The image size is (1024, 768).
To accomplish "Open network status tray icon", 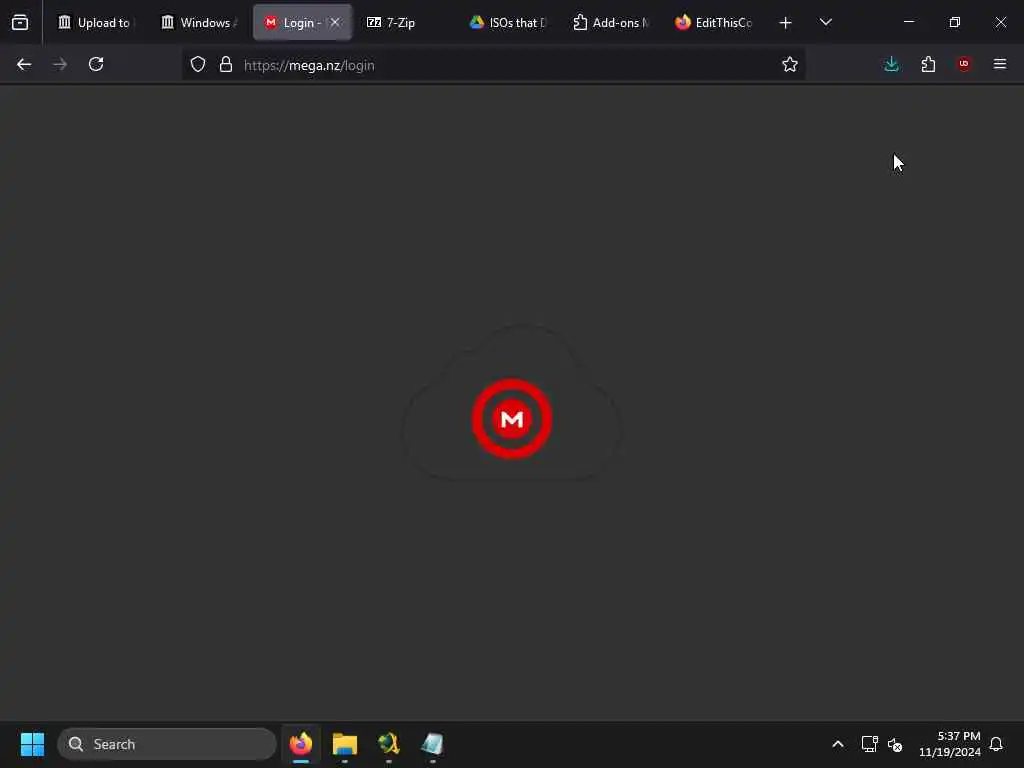I will tap(869, 744).
